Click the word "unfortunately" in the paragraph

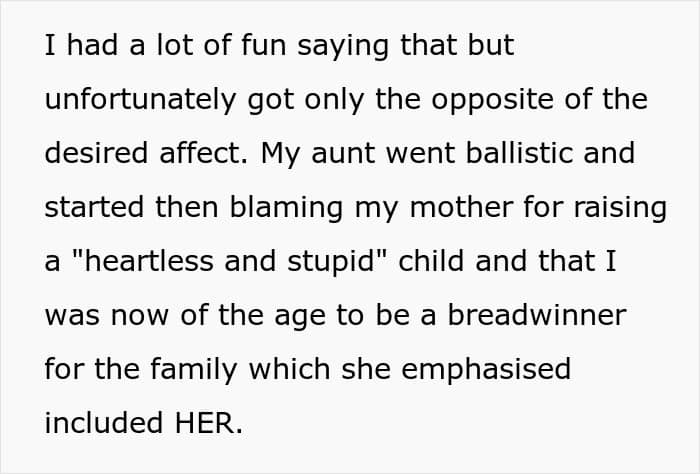140,100
